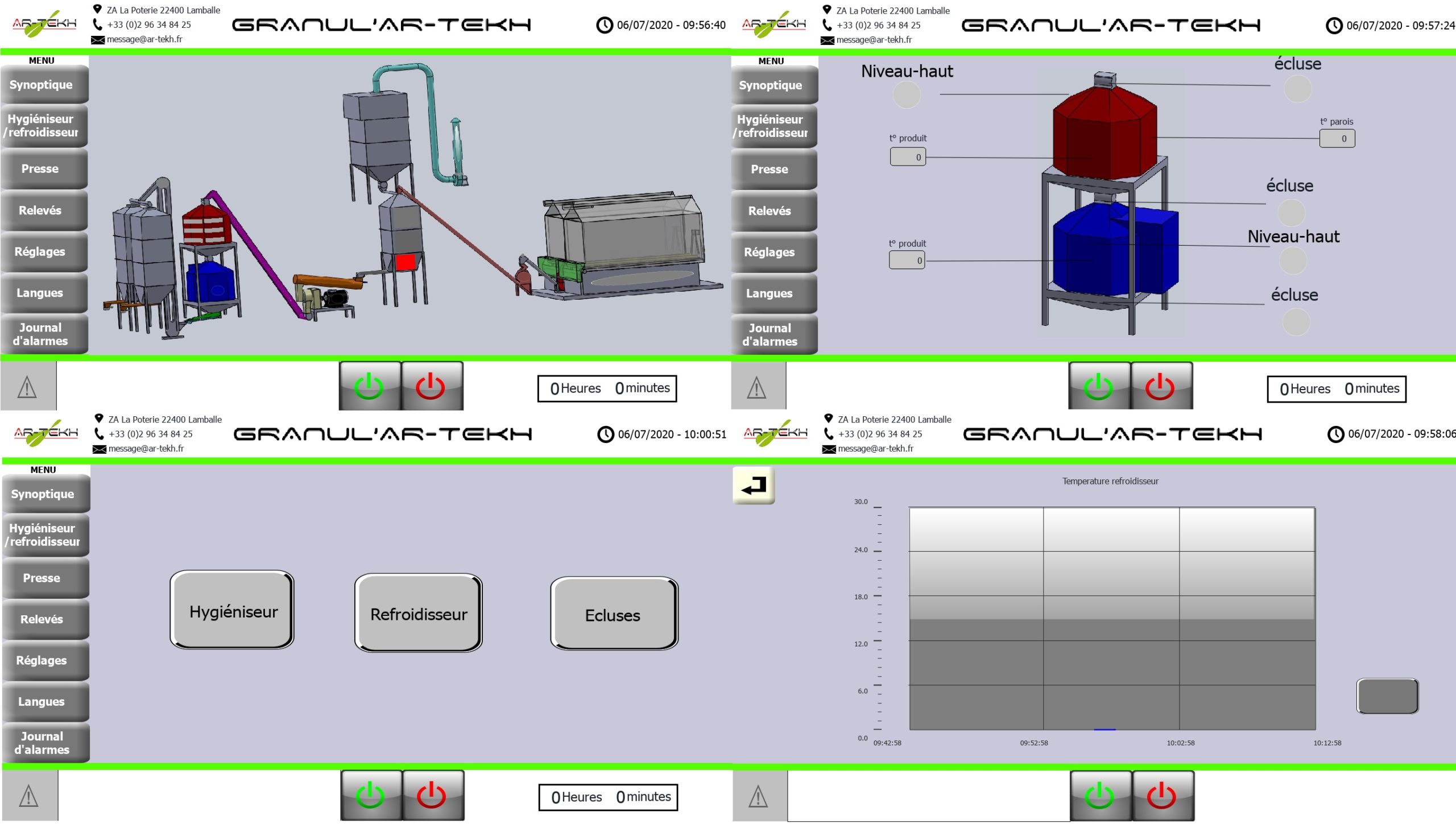The image size is (1456, 824).
Task: Click location pin icon in 09:57:24 header
Action: click(827, 10)
